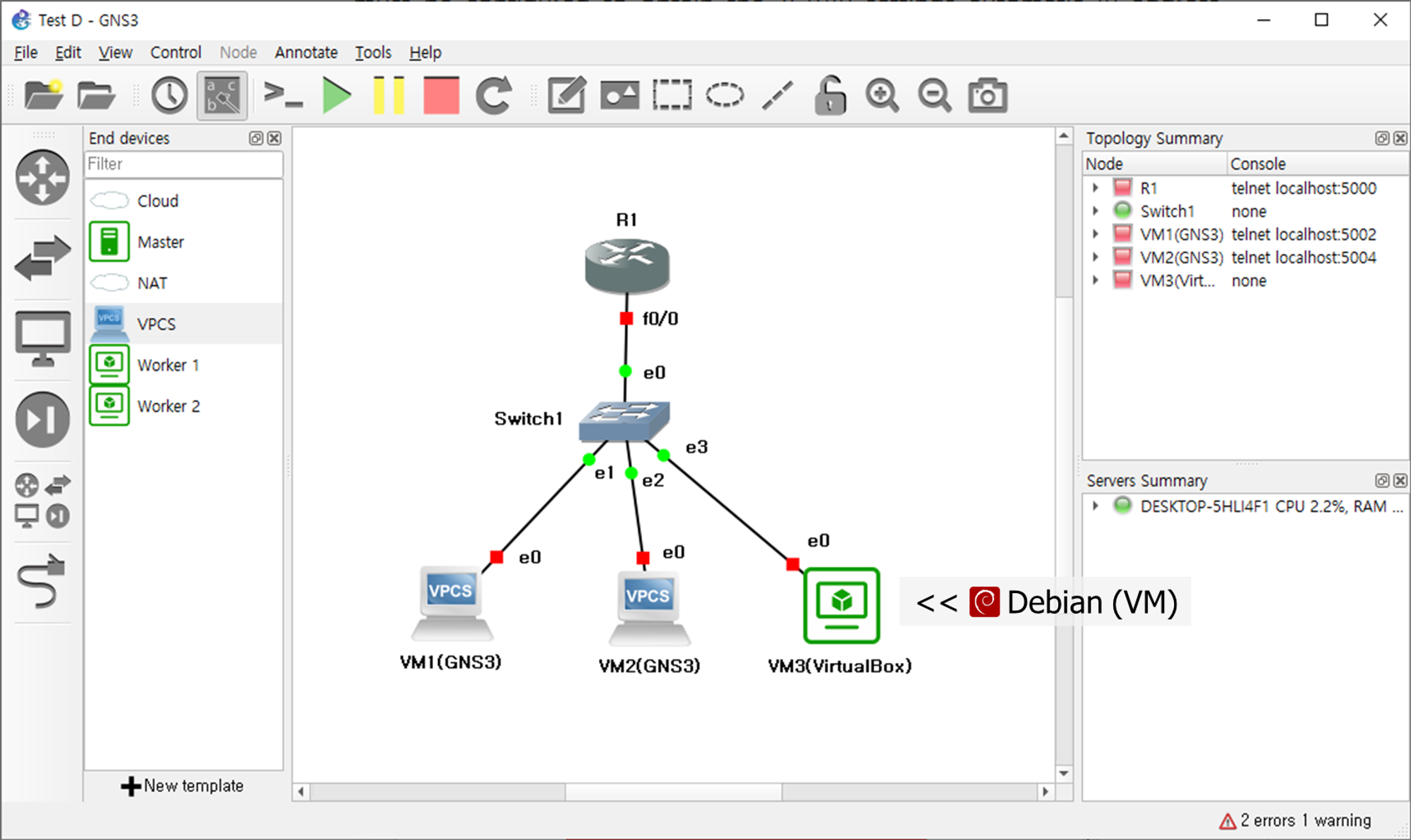The image size is (1411, 840).
Task: Close the Servers Summary panel
Action: click(1400, 480)
